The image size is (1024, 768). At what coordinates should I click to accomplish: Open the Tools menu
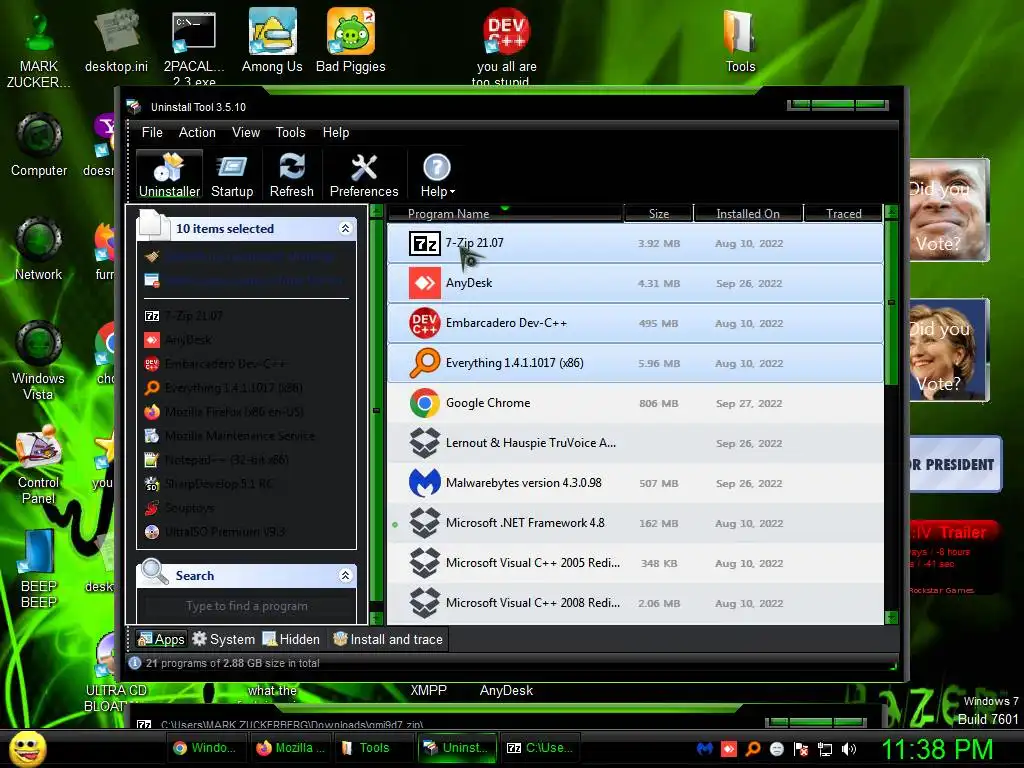(291, 133)
